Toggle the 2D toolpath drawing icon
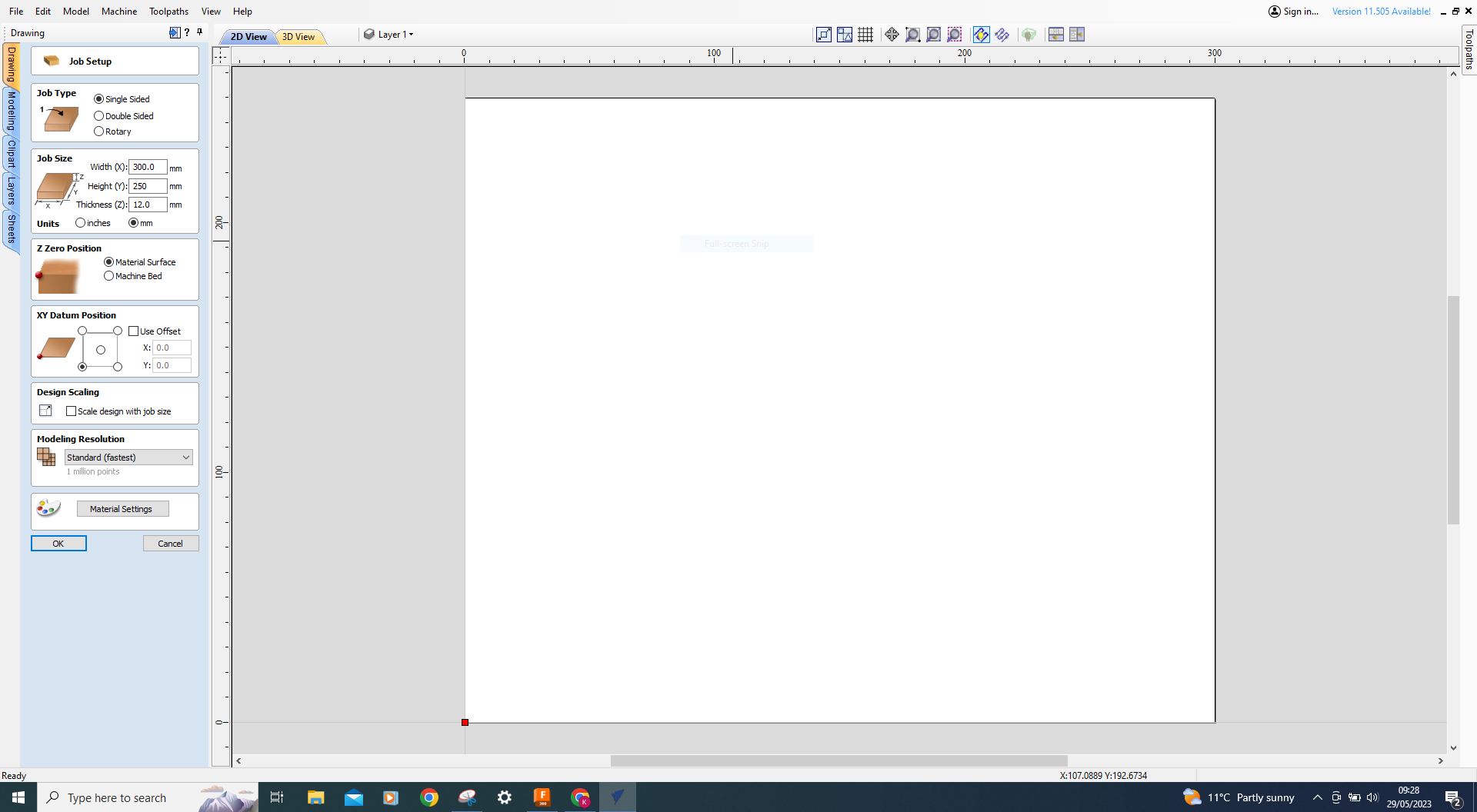1477x812 pixels. coord(1002,35)
